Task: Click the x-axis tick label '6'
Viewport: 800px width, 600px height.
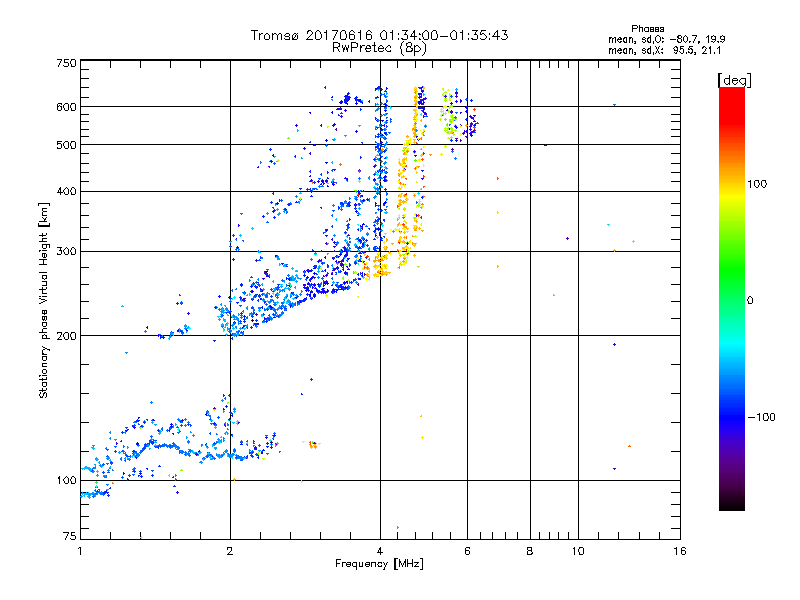Action: (467, 551)
